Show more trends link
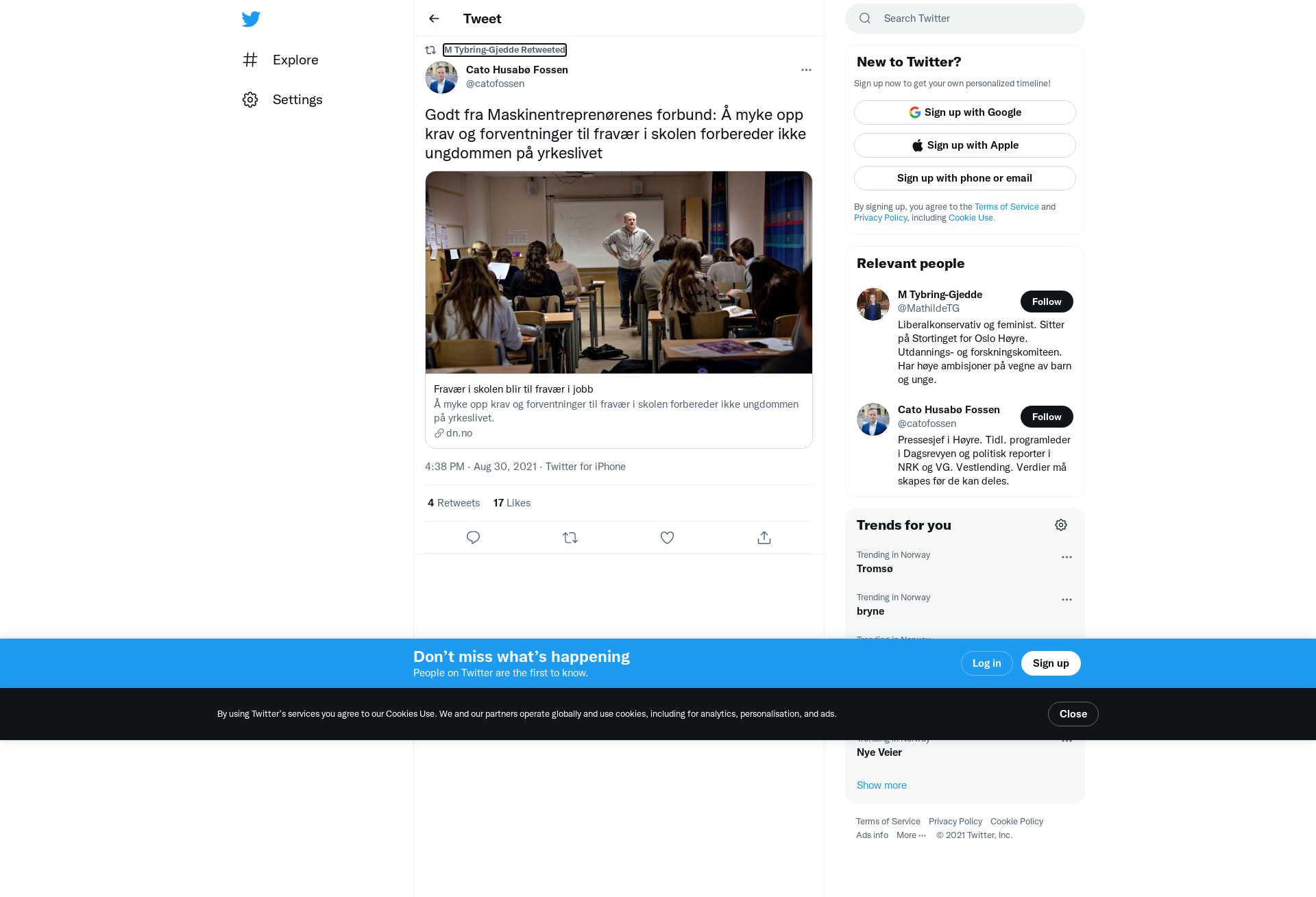The image size is (1316, 897). tap(881, 785)
